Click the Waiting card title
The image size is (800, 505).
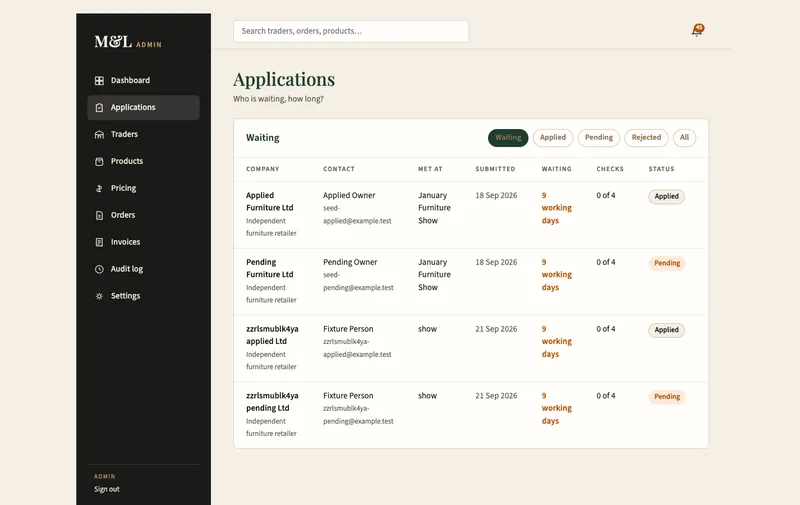[263, 138]
